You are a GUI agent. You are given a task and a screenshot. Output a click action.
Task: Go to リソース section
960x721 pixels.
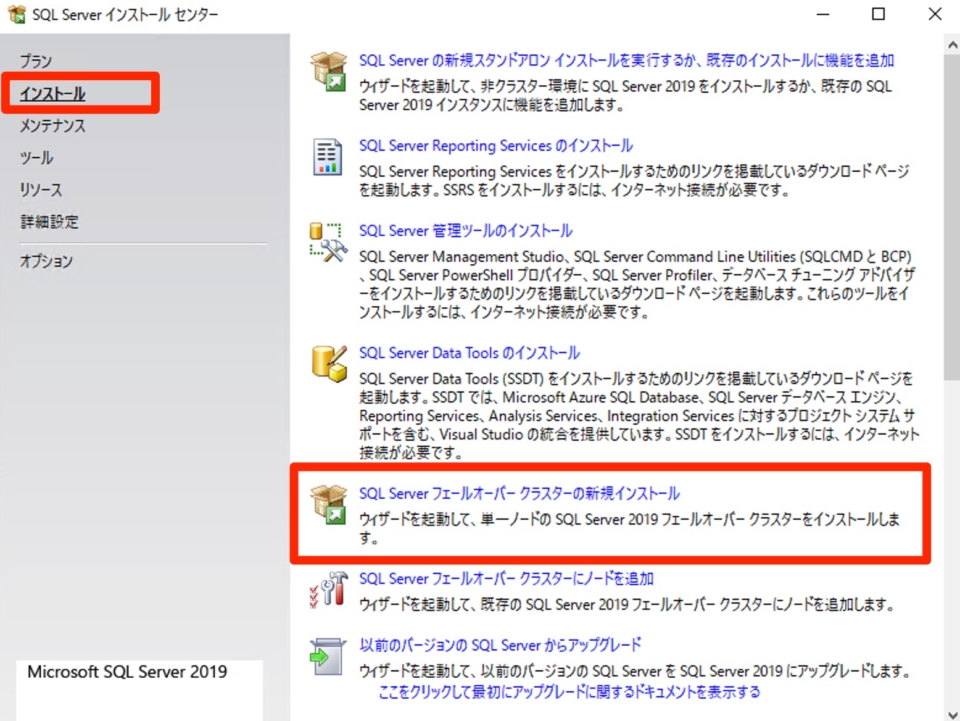[x=41, y=190]
